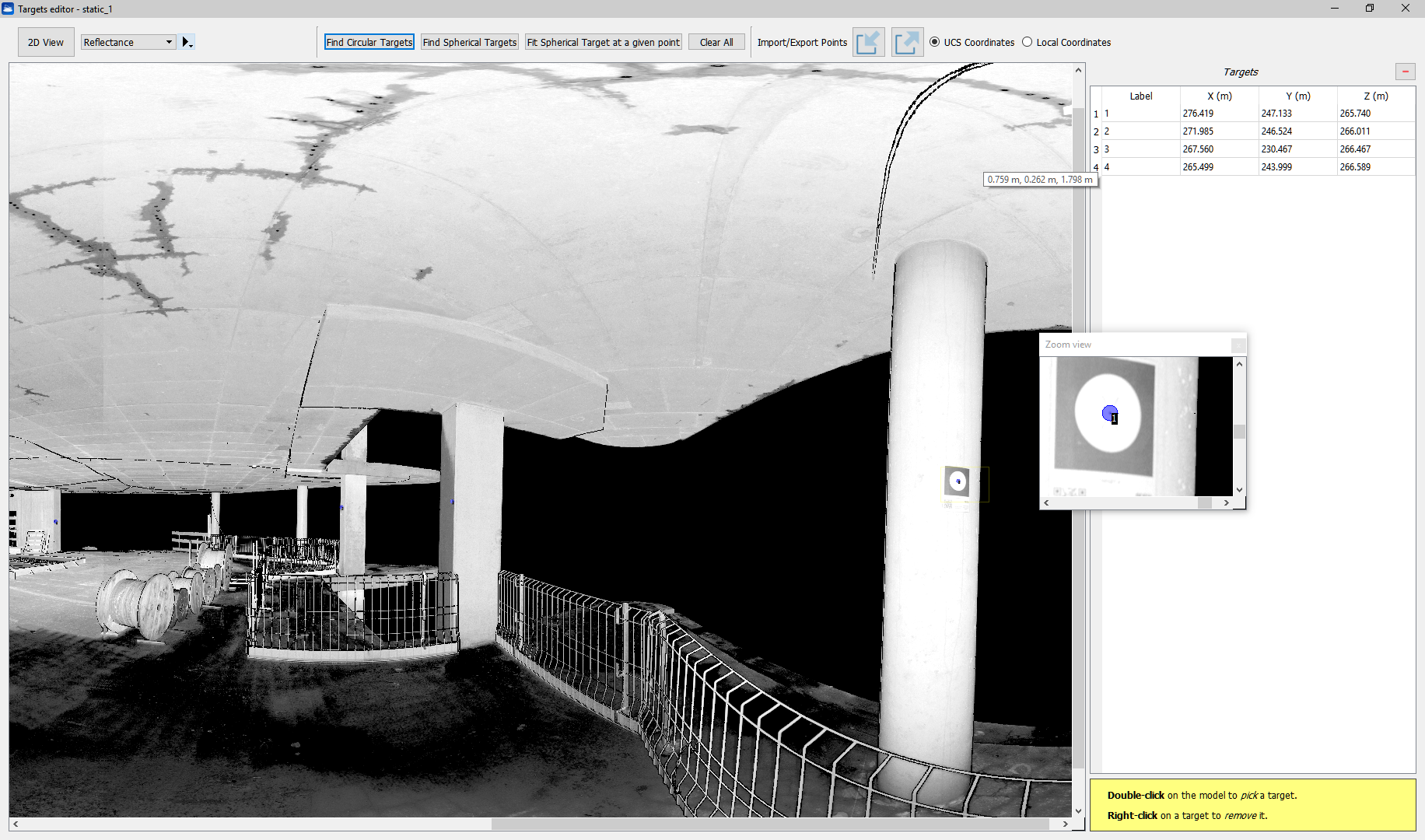Click the Find Circular Targets button
This screenshot has height=840, width=1425.
[369, 42]
